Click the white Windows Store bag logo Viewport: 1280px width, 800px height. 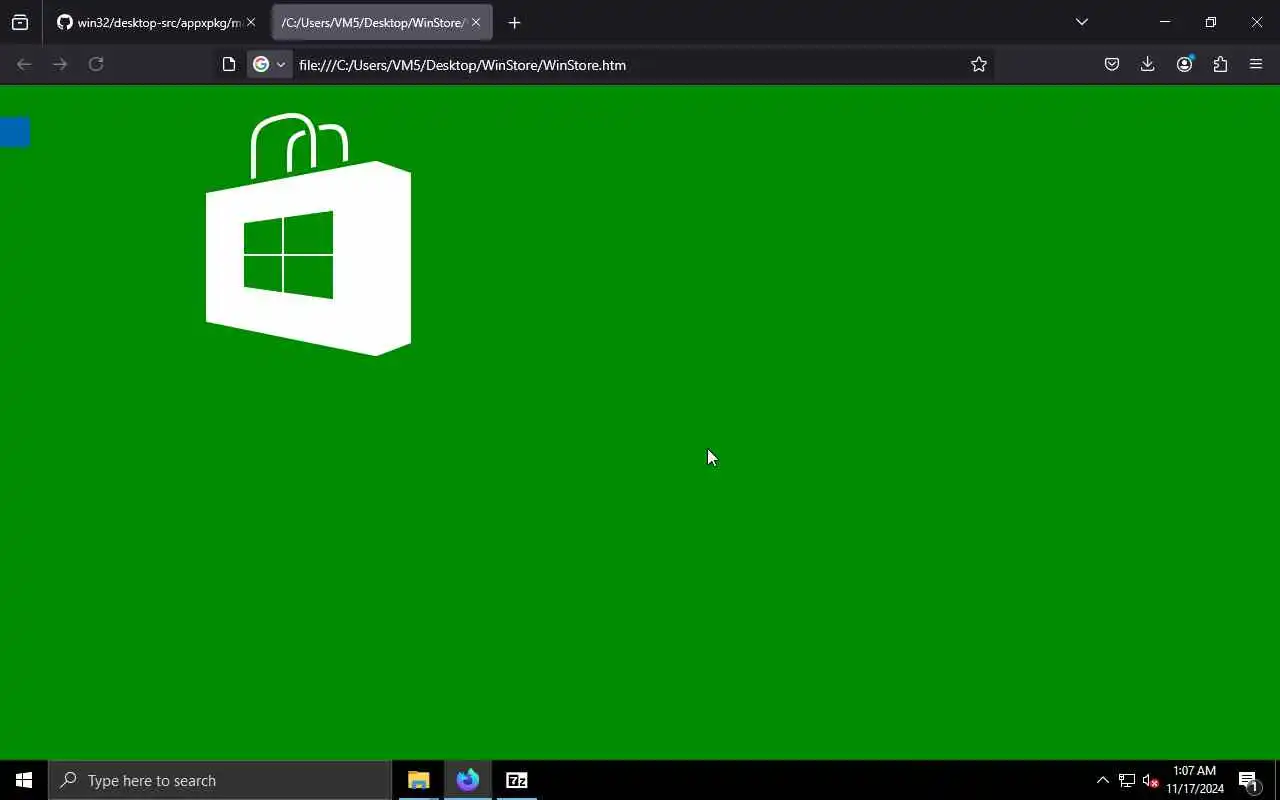308,234
